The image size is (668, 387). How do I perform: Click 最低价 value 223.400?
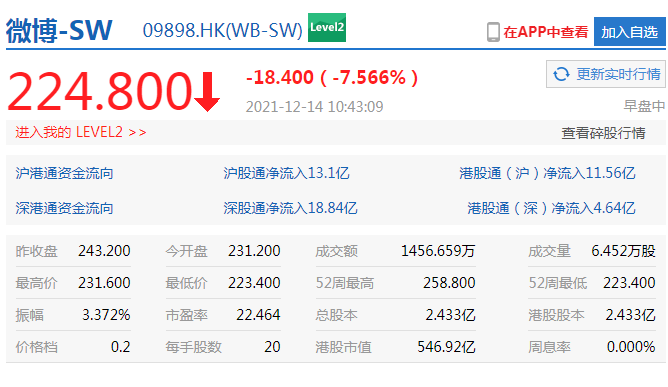click(x=254, y=283)
